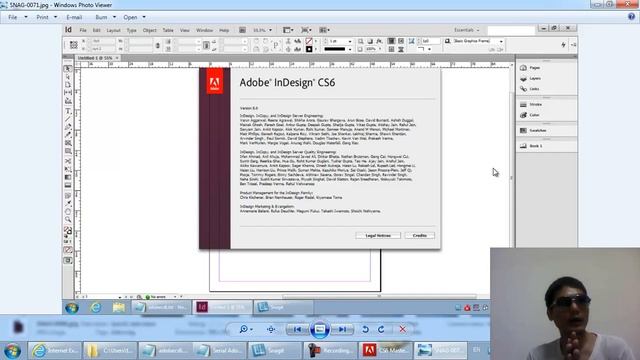Viewport: 640px width, 360px height.
Task: Open the Essentials workspace dropdown
Action: (467, 30)
